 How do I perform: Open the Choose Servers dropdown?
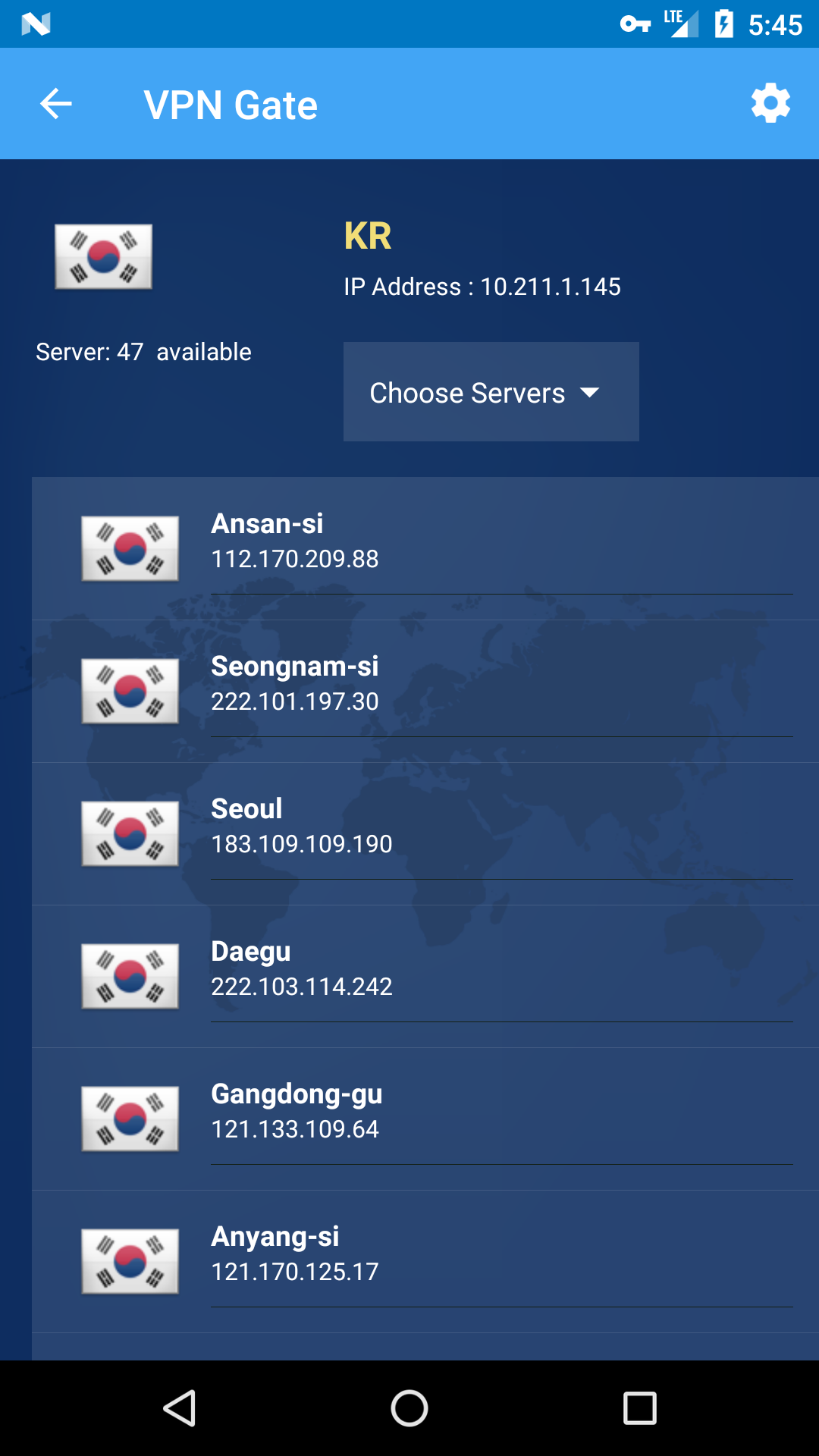coord(491,392)
